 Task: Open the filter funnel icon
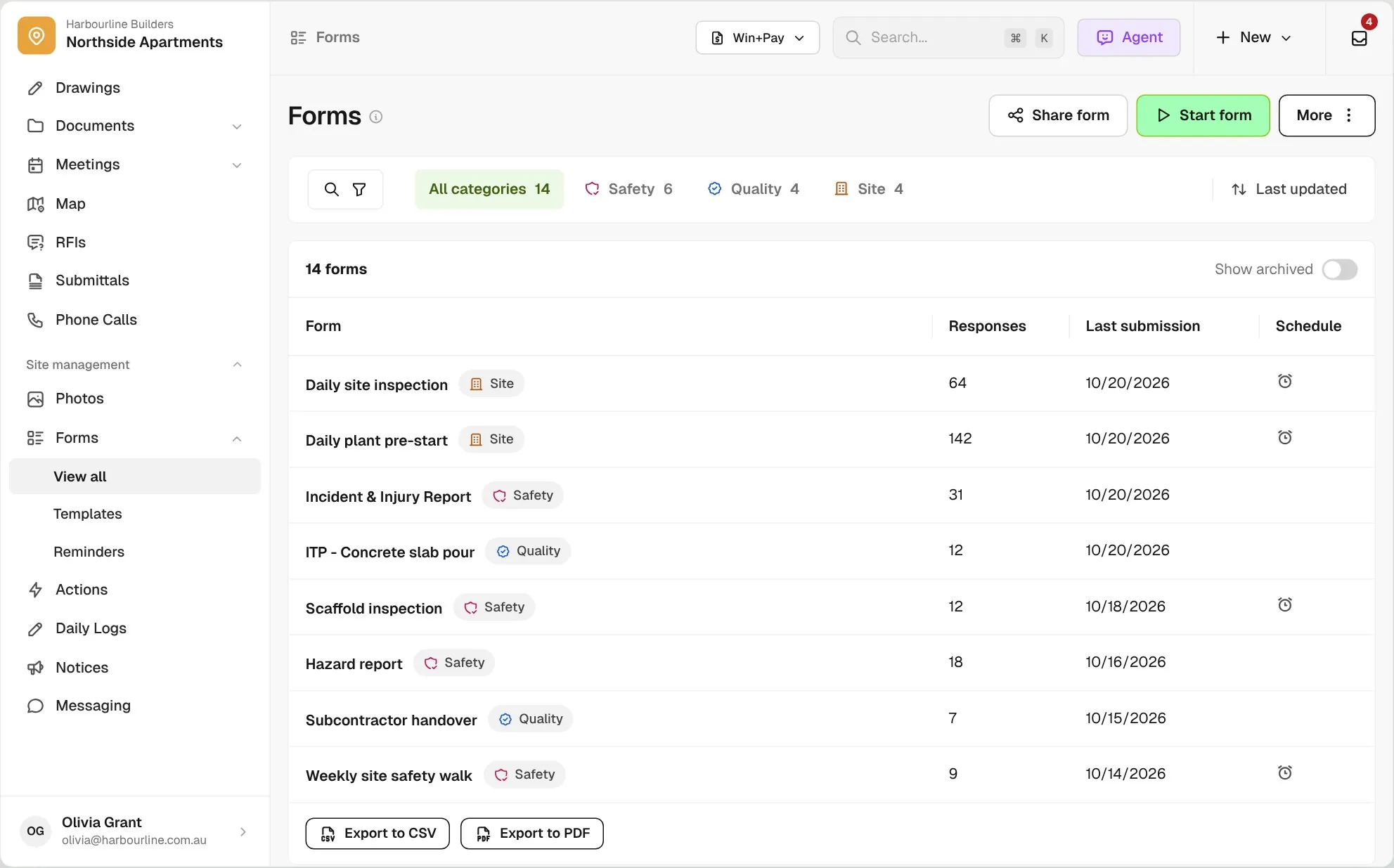359,189
